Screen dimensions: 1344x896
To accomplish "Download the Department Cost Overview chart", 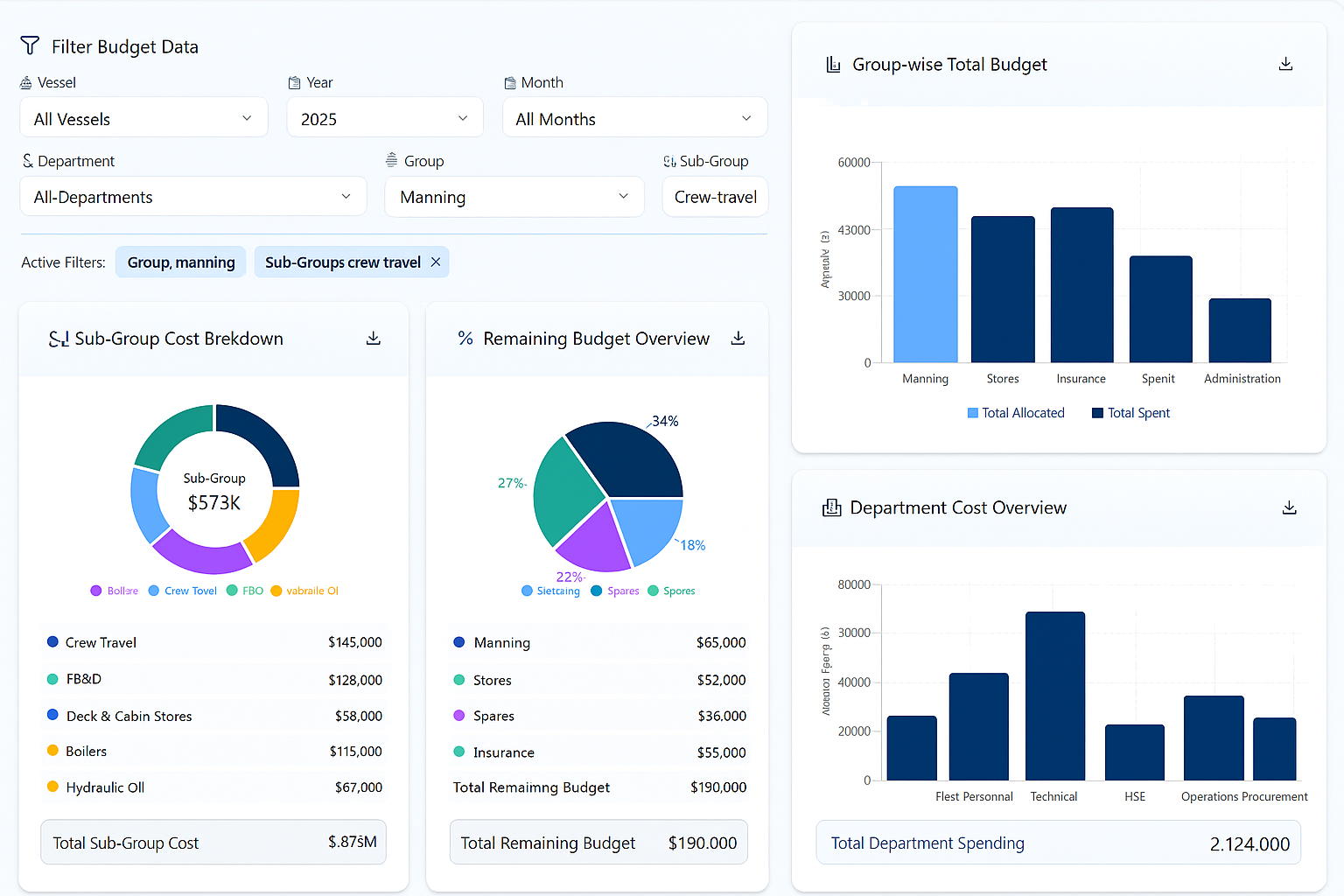I will pyautogui.click(x=1289, y=507).
